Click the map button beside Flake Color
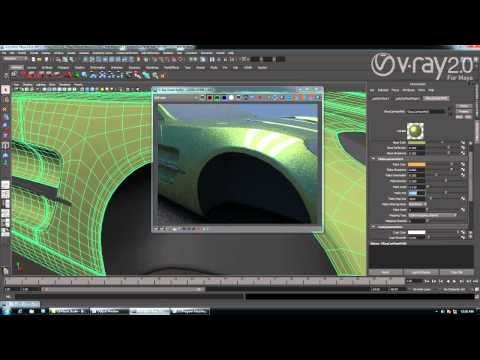The width and height of the screenshot is (480, 360). (x=463, y=164)
